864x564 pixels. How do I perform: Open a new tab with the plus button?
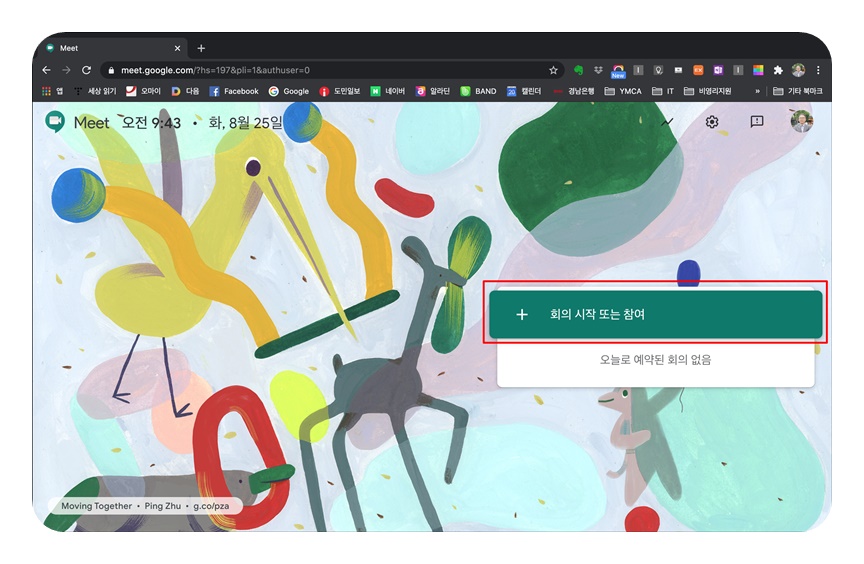201,48
